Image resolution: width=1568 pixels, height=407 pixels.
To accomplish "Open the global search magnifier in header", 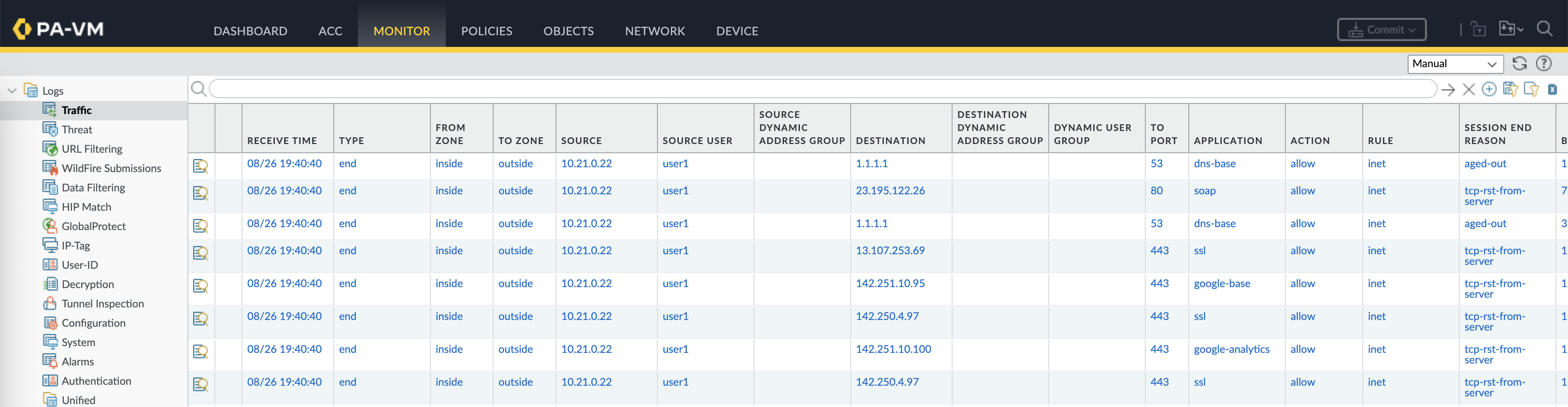I will (x=1544, y=29).
